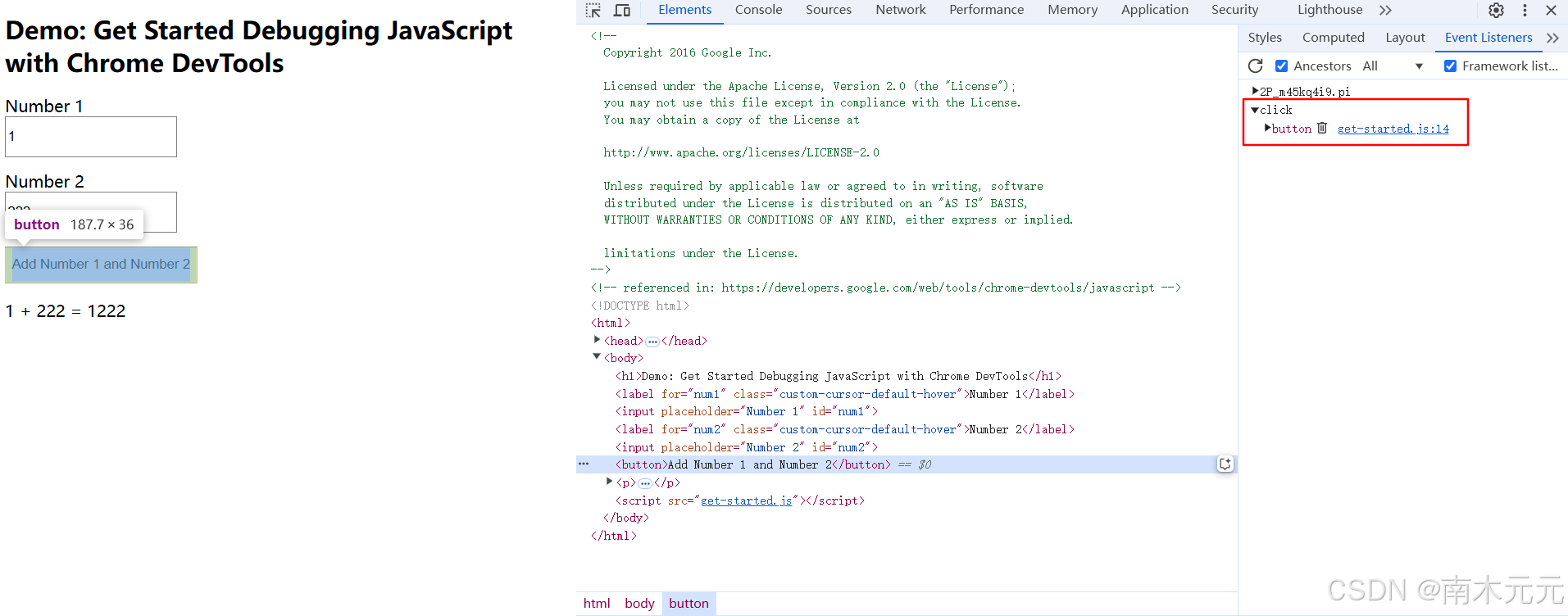
Task: Open get-started.js link in script tag
Action: pyautogui.click(x=746, y=500)
